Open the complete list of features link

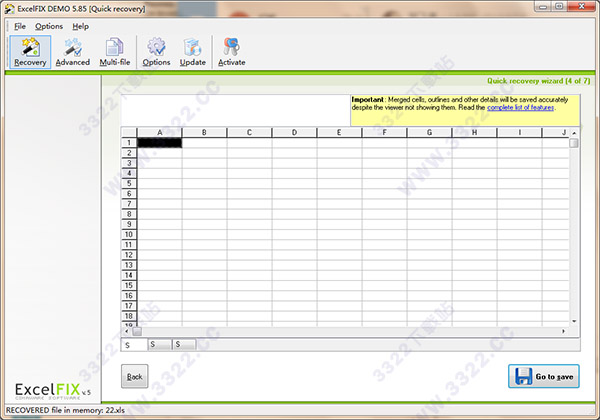pyautogui.click(x=520, y=107)
